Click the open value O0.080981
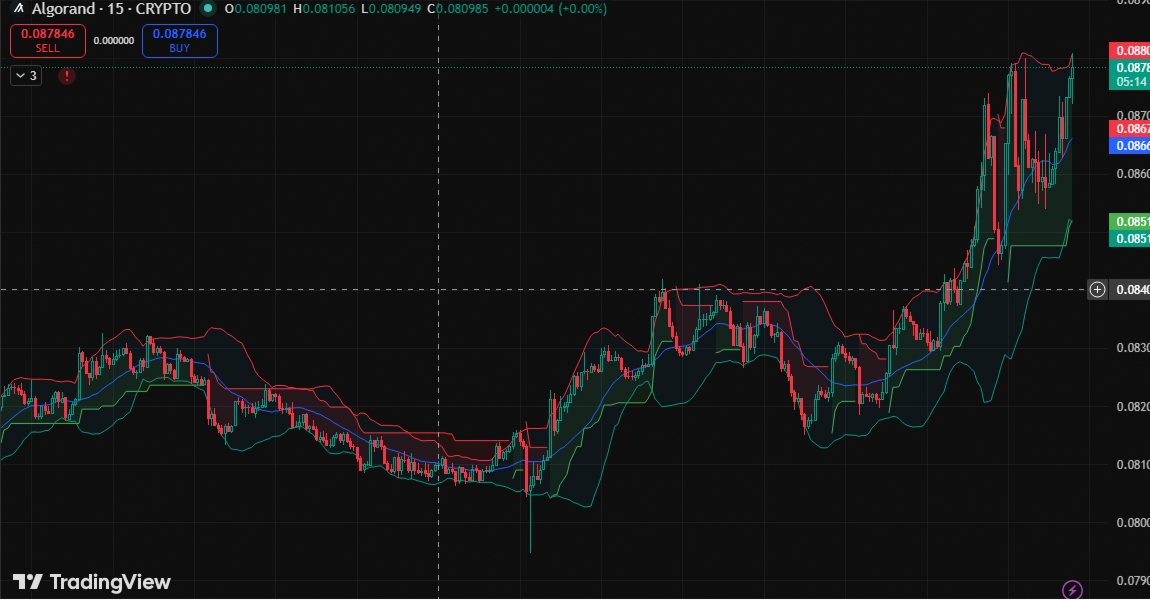The height and width of the screenshot is (600, 1150). 255,9
